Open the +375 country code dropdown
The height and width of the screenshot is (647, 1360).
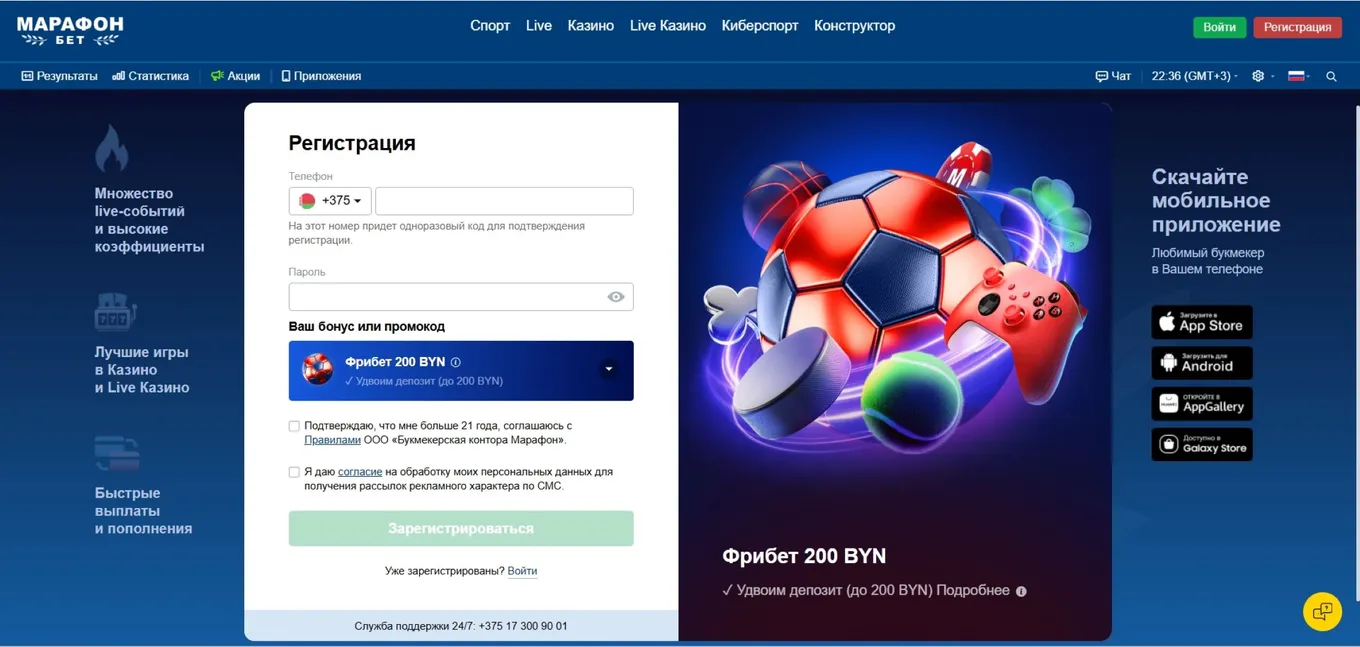[330, 201]
